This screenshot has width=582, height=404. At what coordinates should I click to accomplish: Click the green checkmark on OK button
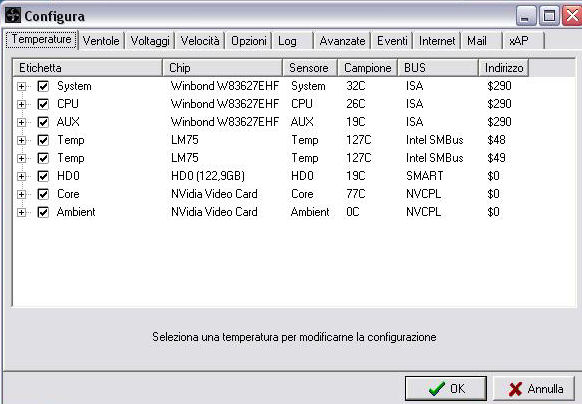(x=436, y=389)
